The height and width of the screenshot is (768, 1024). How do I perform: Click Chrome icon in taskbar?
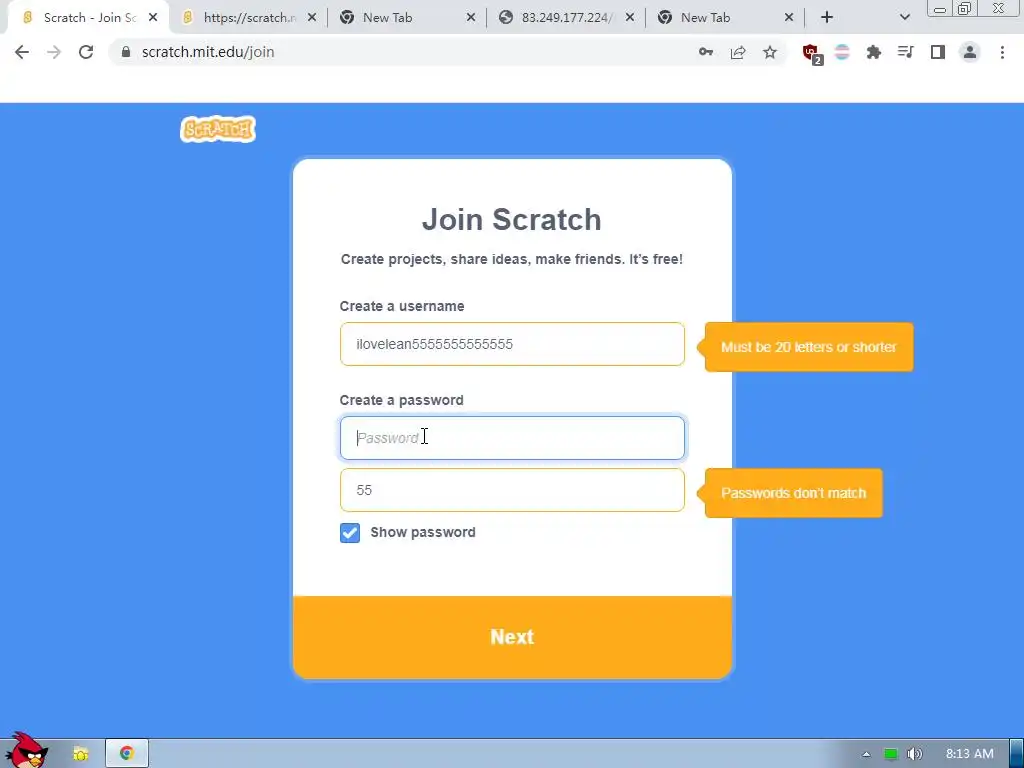point(127,754)
